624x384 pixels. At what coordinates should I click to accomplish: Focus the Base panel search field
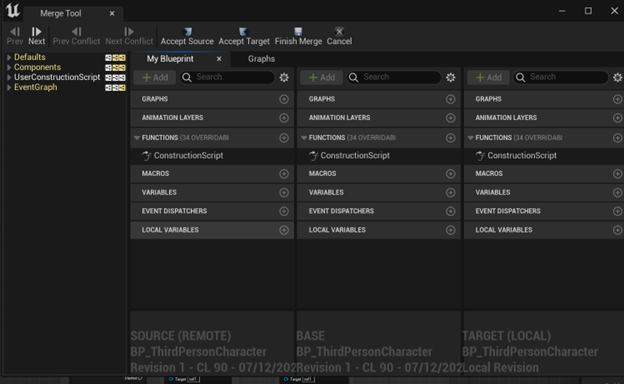(x=394, y=77)
